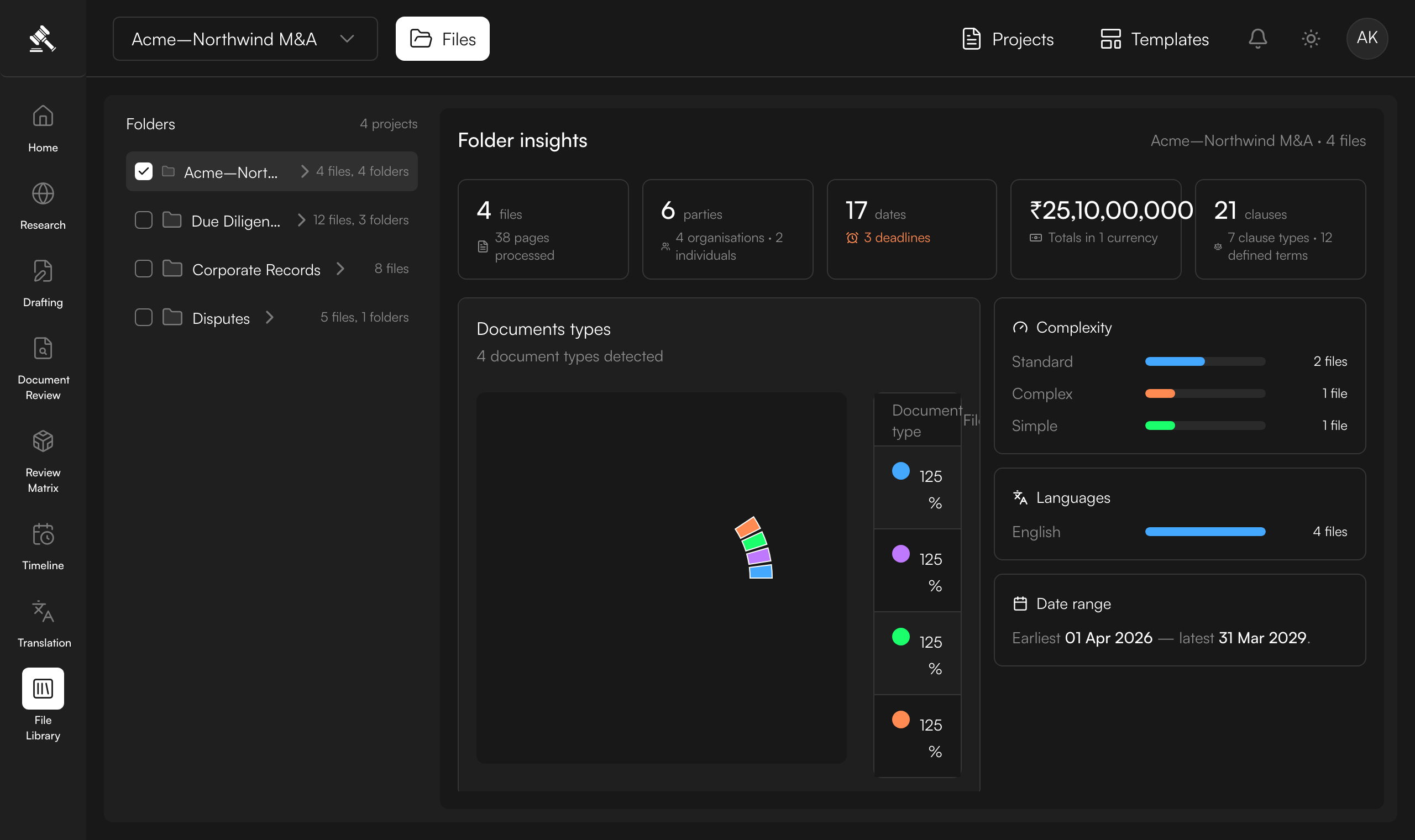Open Translation sidebar icon

coord(43,612)
